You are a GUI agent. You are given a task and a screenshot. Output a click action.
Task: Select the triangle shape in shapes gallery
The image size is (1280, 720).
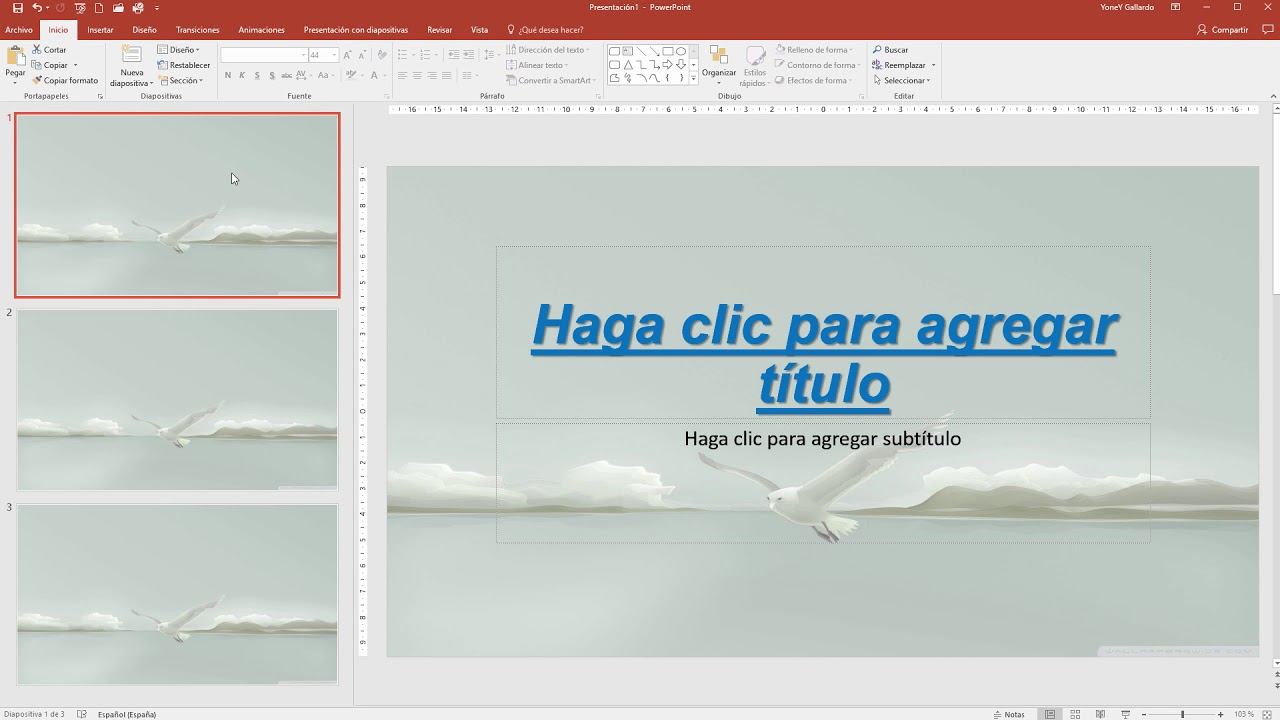point(628,64)
